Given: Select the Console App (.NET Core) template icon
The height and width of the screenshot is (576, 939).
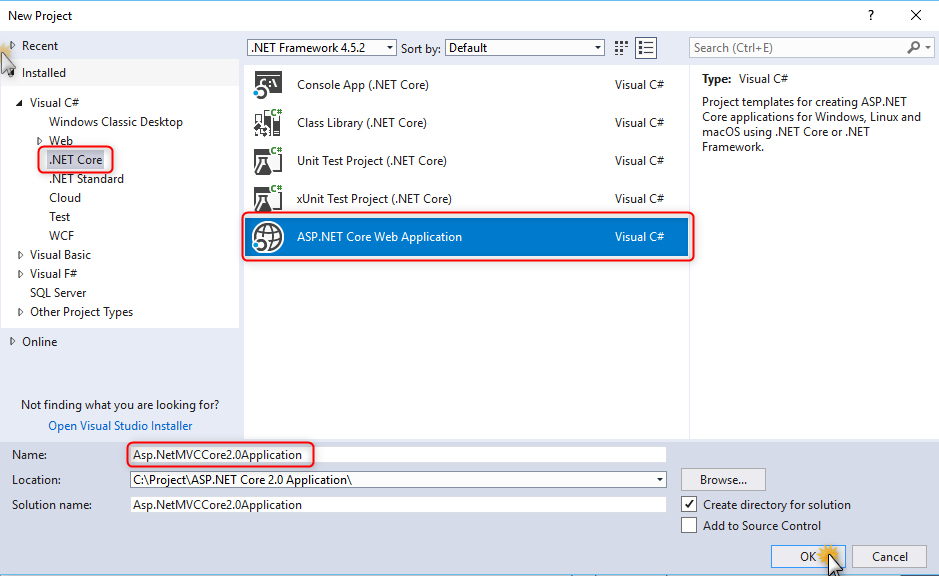Looking at the screenshot, I should click(267, 84).
